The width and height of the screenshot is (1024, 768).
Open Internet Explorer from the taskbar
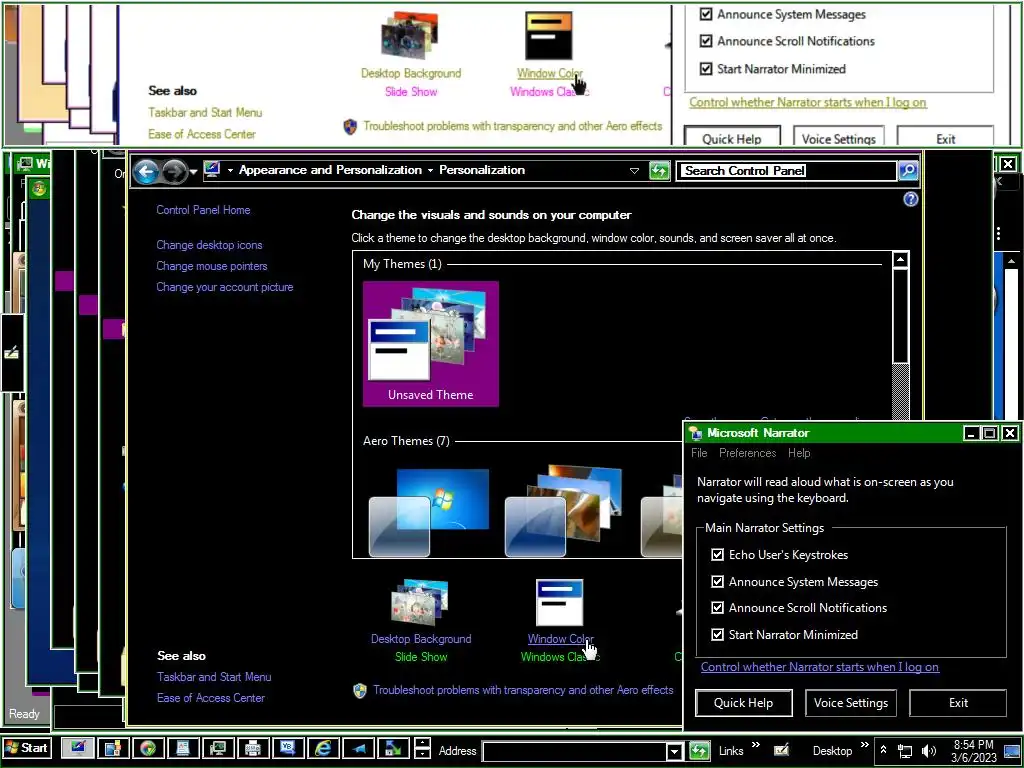(323, 748)
